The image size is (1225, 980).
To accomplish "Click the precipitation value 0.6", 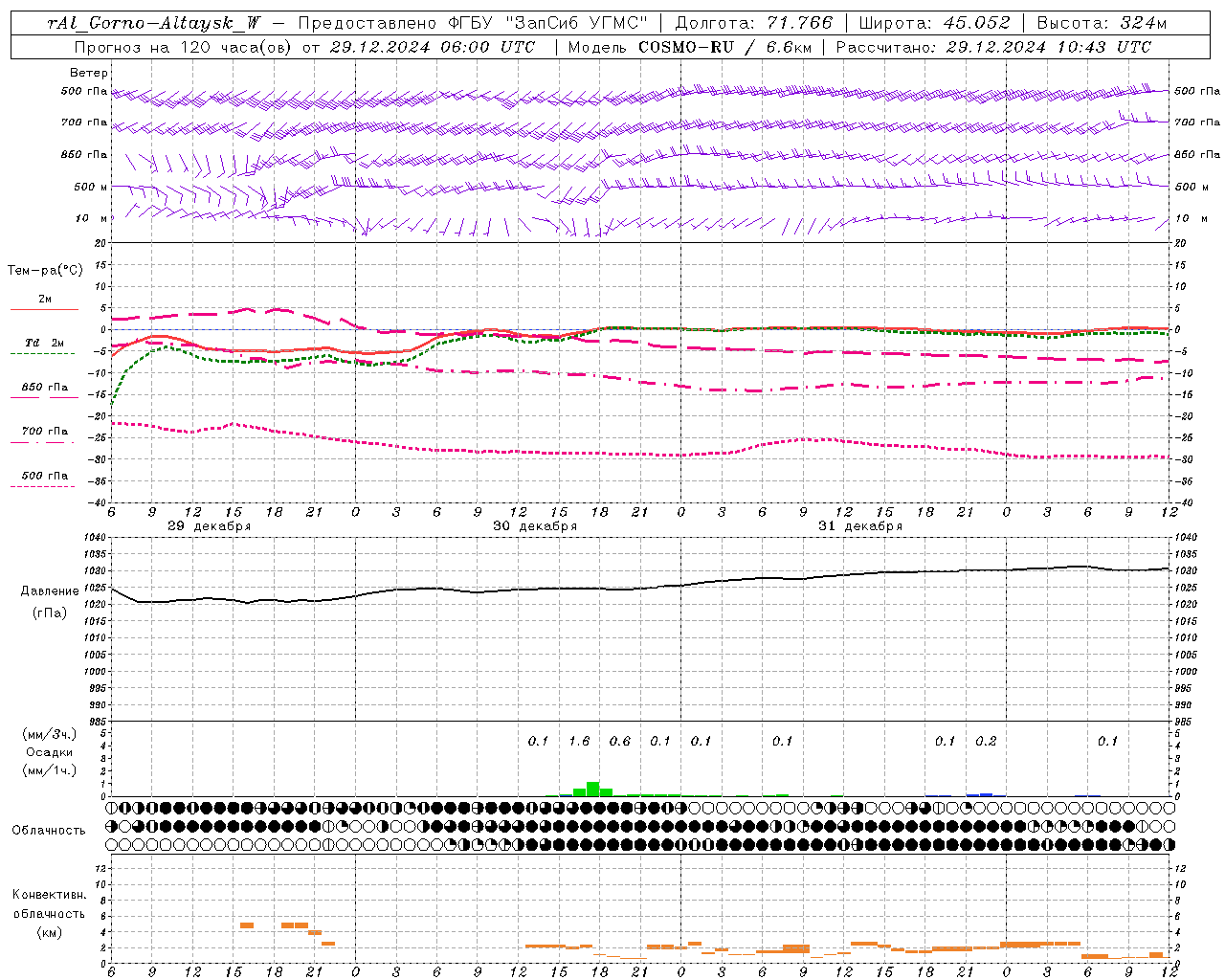I will pyautogui.click(x=620, y=742).
